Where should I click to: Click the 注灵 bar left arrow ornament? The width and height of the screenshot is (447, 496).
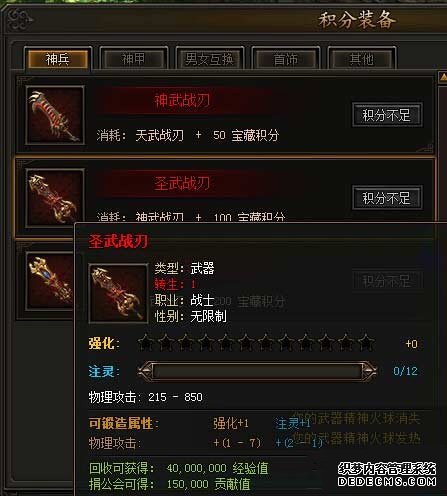[145, 371]
